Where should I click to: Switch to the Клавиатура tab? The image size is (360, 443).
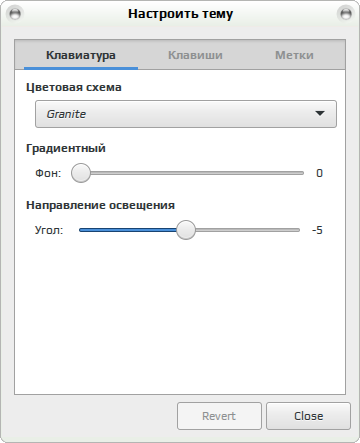81,55
